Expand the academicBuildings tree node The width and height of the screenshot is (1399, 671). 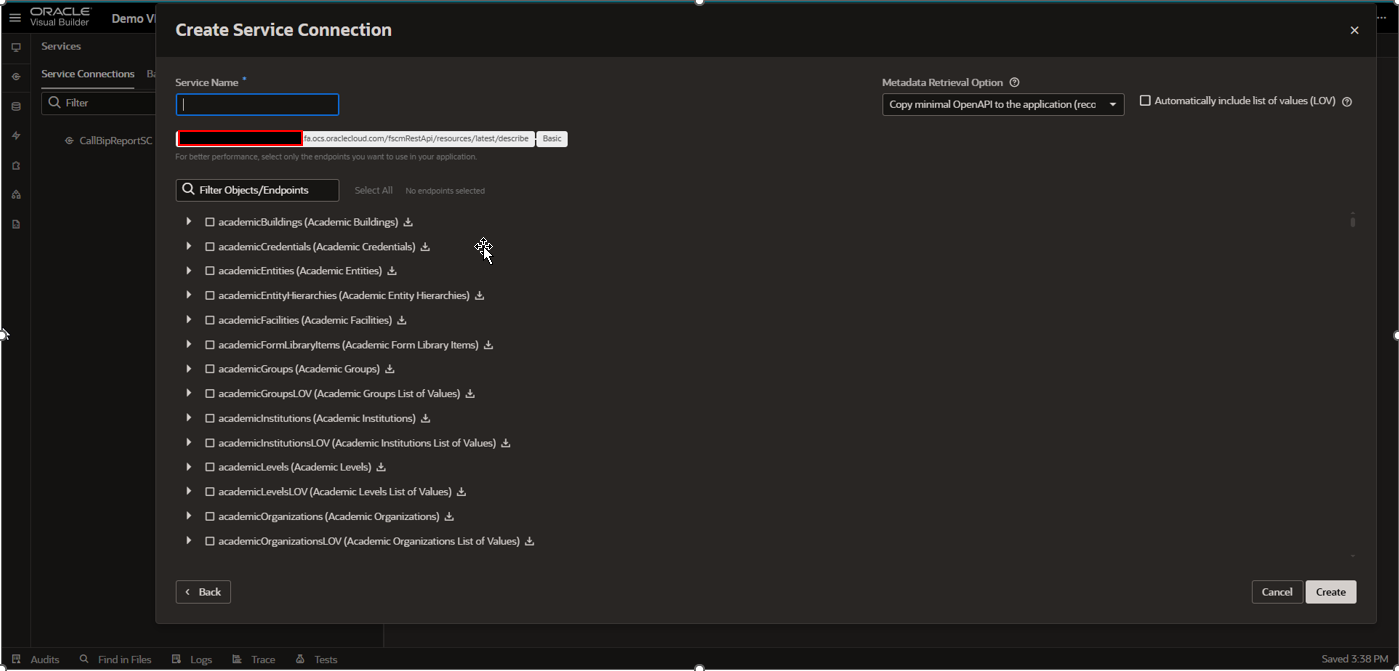189,222
